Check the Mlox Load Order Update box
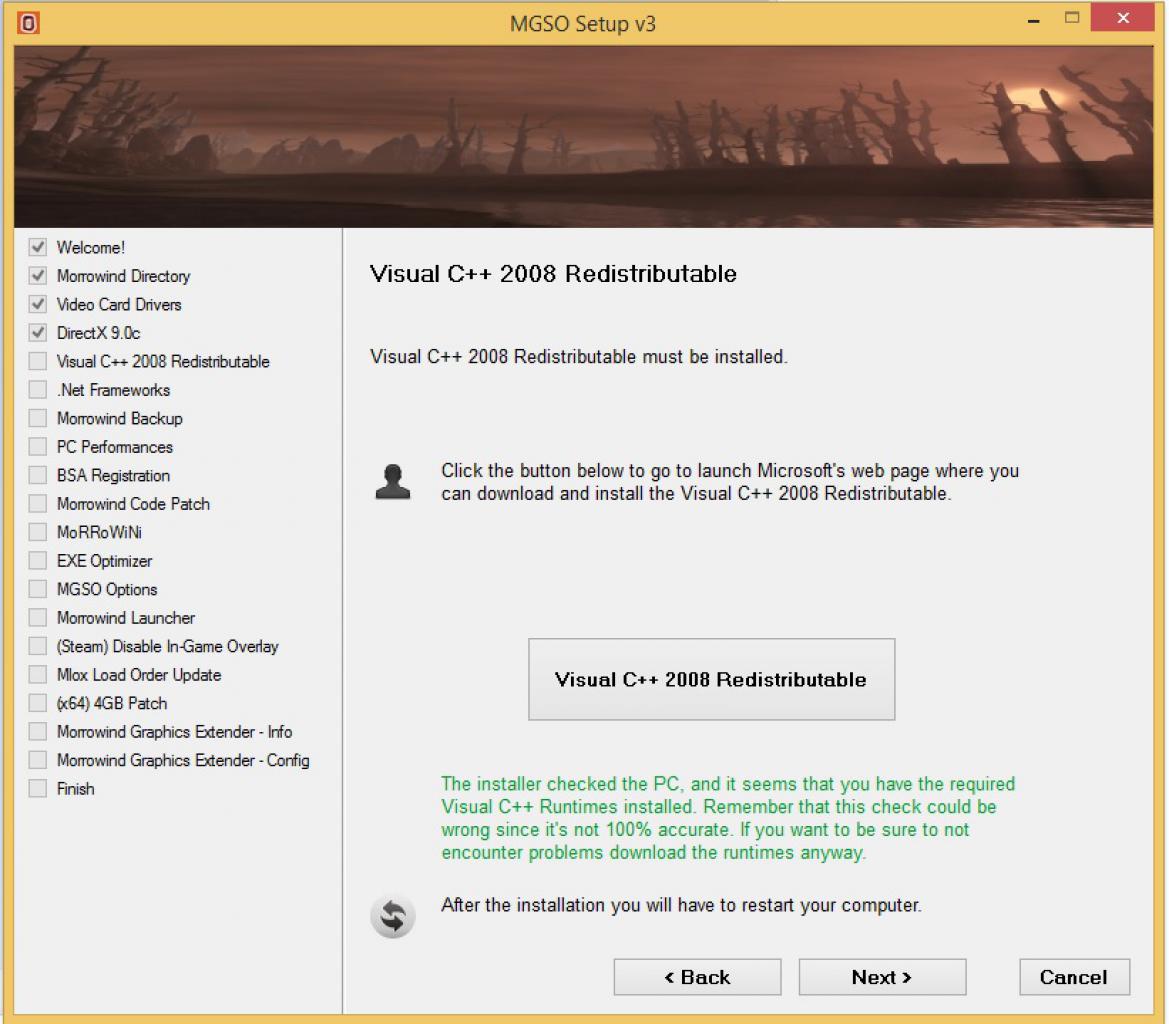This screenshot has height=1024, width=1169. 37,674
